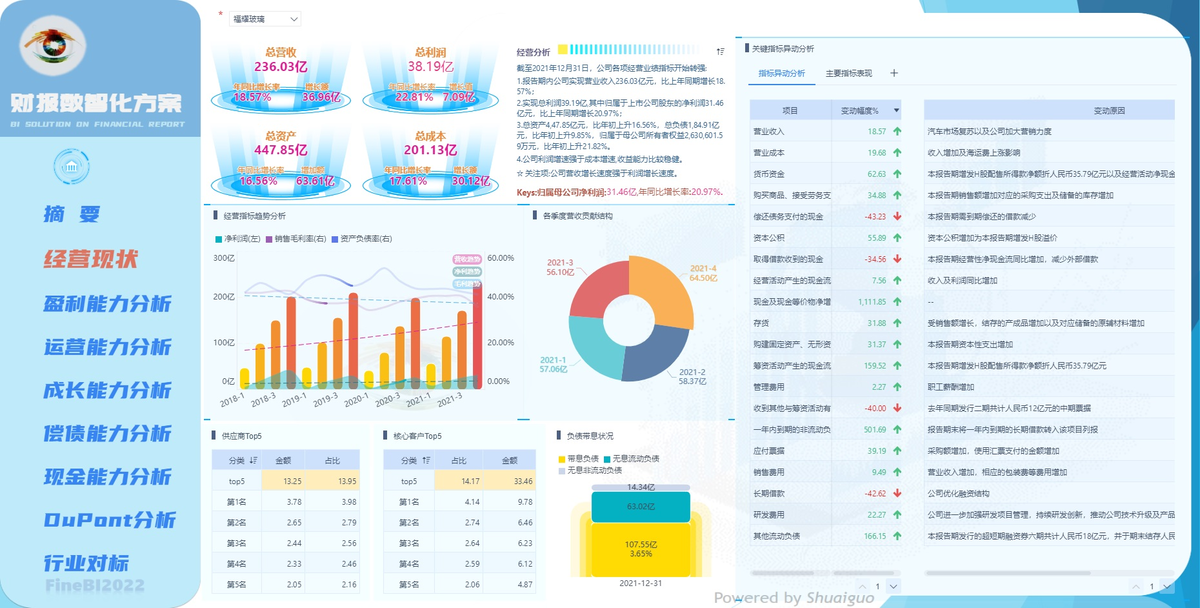
Task: Click the green up arrow for 研发费用
Action: coord(897,515)
